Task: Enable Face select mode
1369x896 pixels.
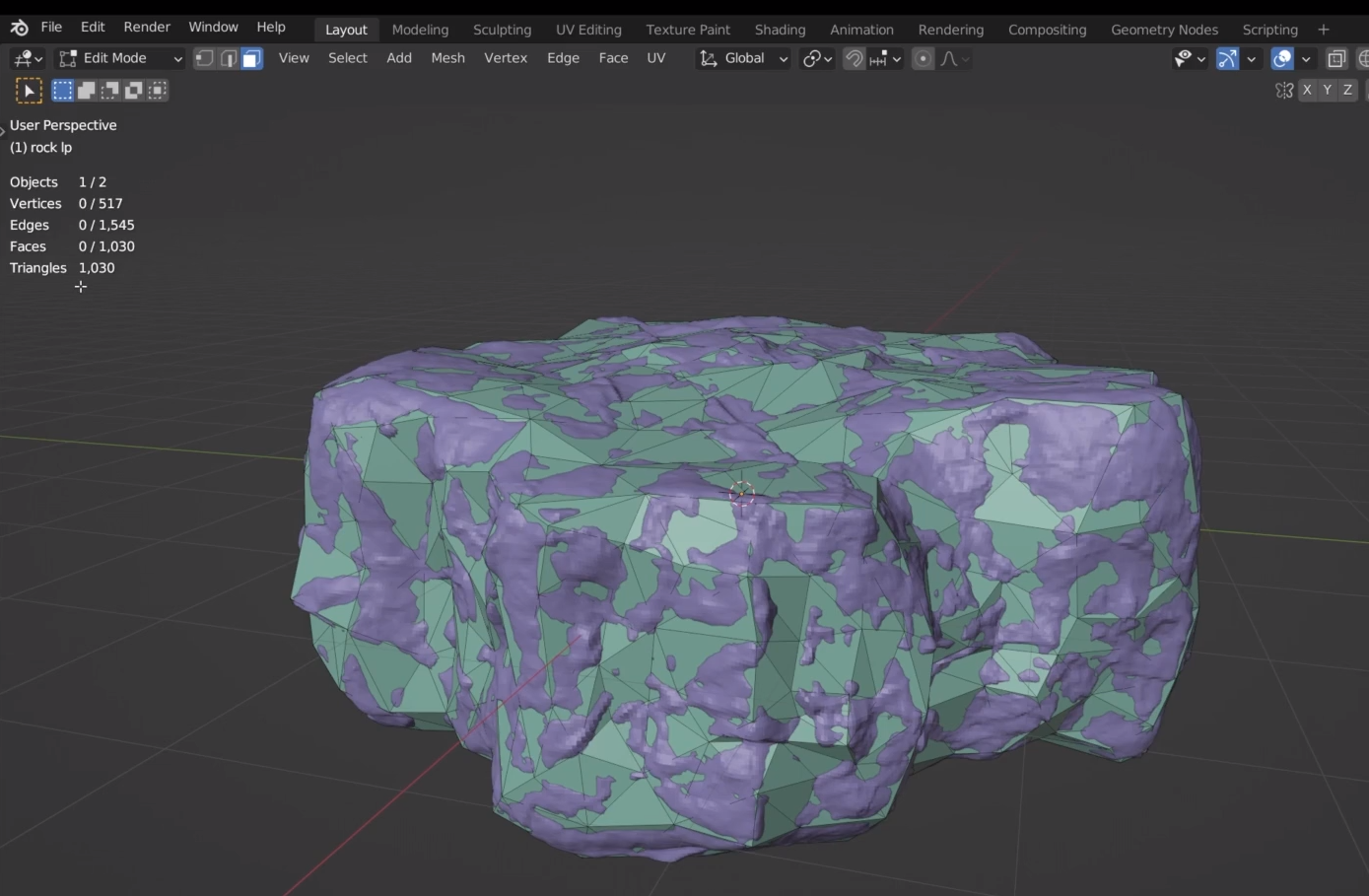Action: pos(251,58)
